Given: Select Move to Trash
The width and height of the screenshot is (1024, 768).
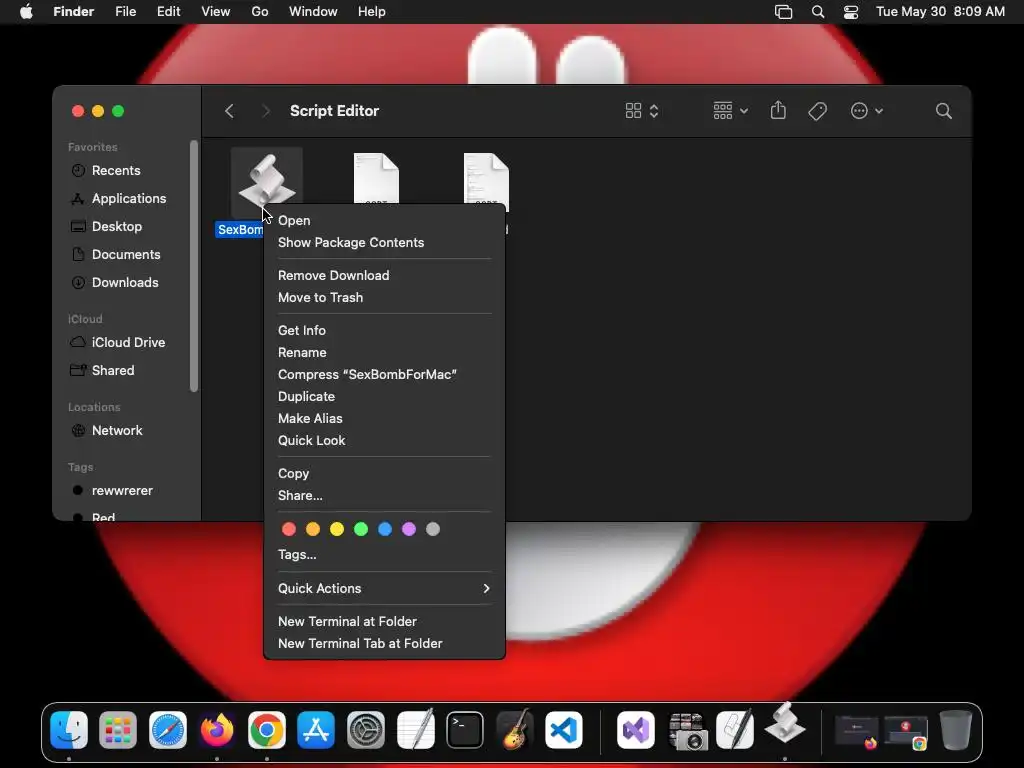Looking at the screenshot, I should pos(384,297).
